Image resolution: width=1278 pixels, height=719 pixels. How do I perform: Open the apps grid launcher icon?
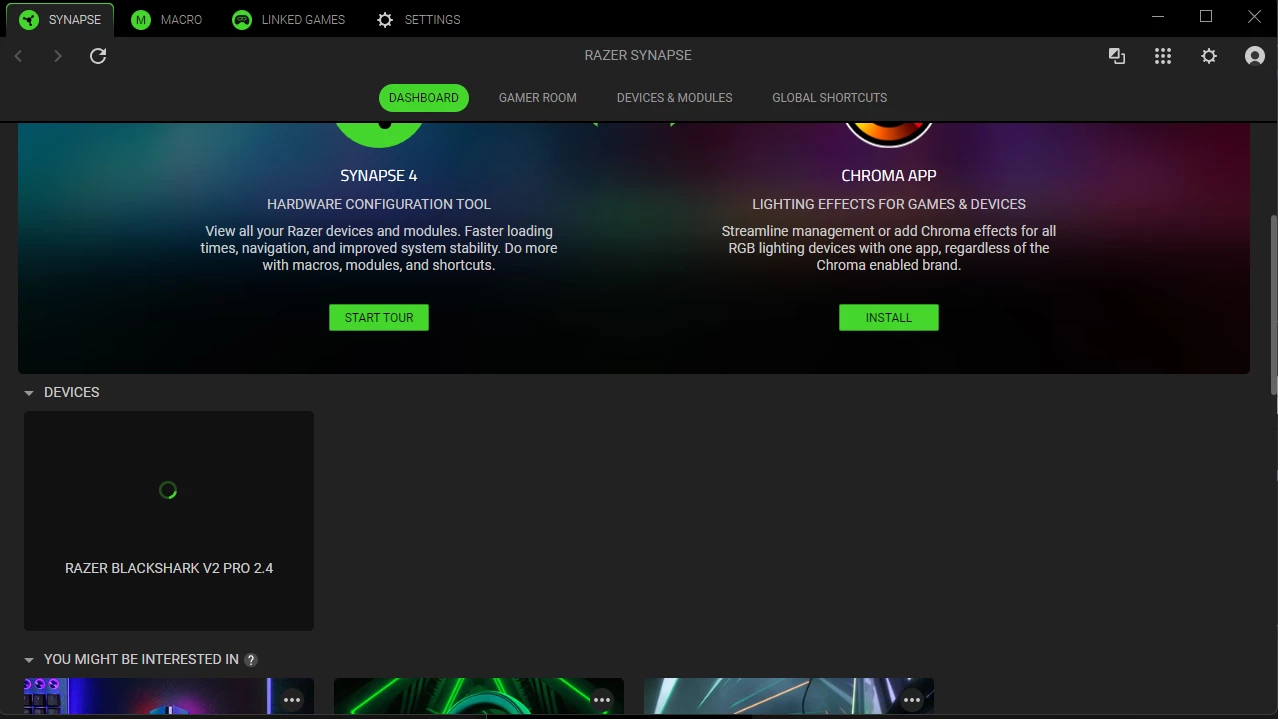click(x=1163, y=56)
